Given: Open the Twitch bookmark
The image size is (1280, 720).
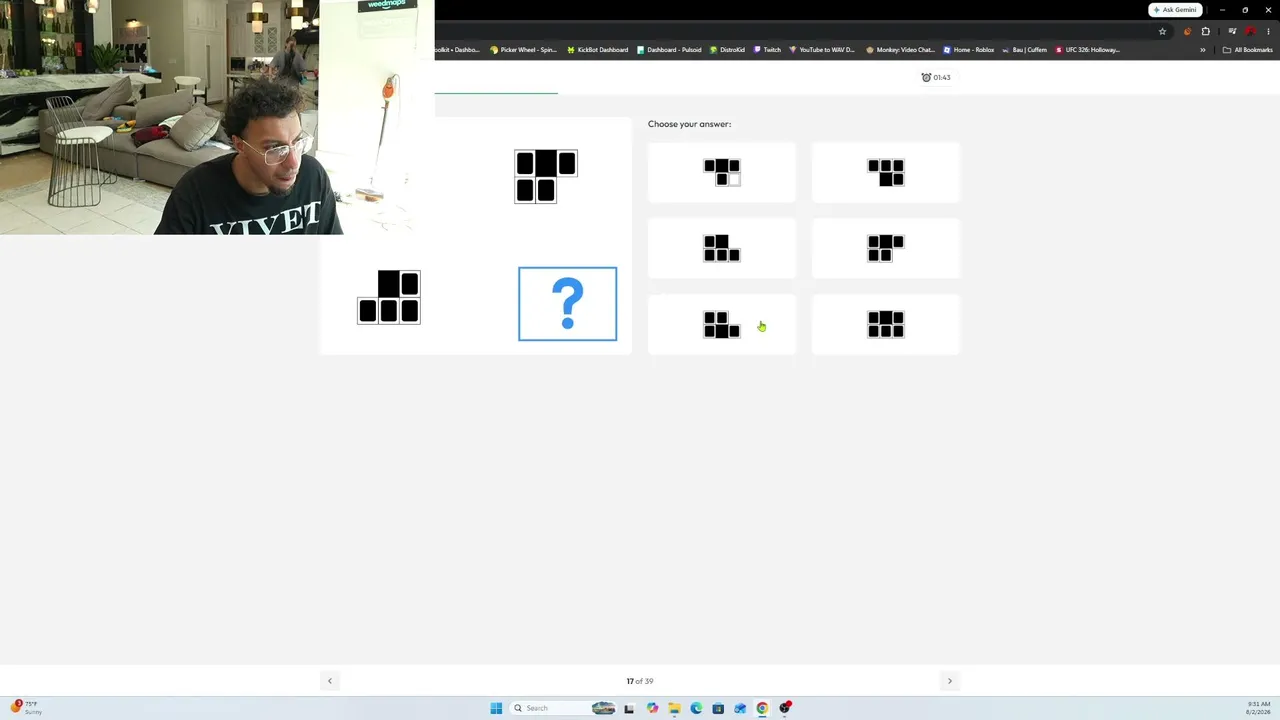Looking at the screenshot, I should click(x=767, y=50).
